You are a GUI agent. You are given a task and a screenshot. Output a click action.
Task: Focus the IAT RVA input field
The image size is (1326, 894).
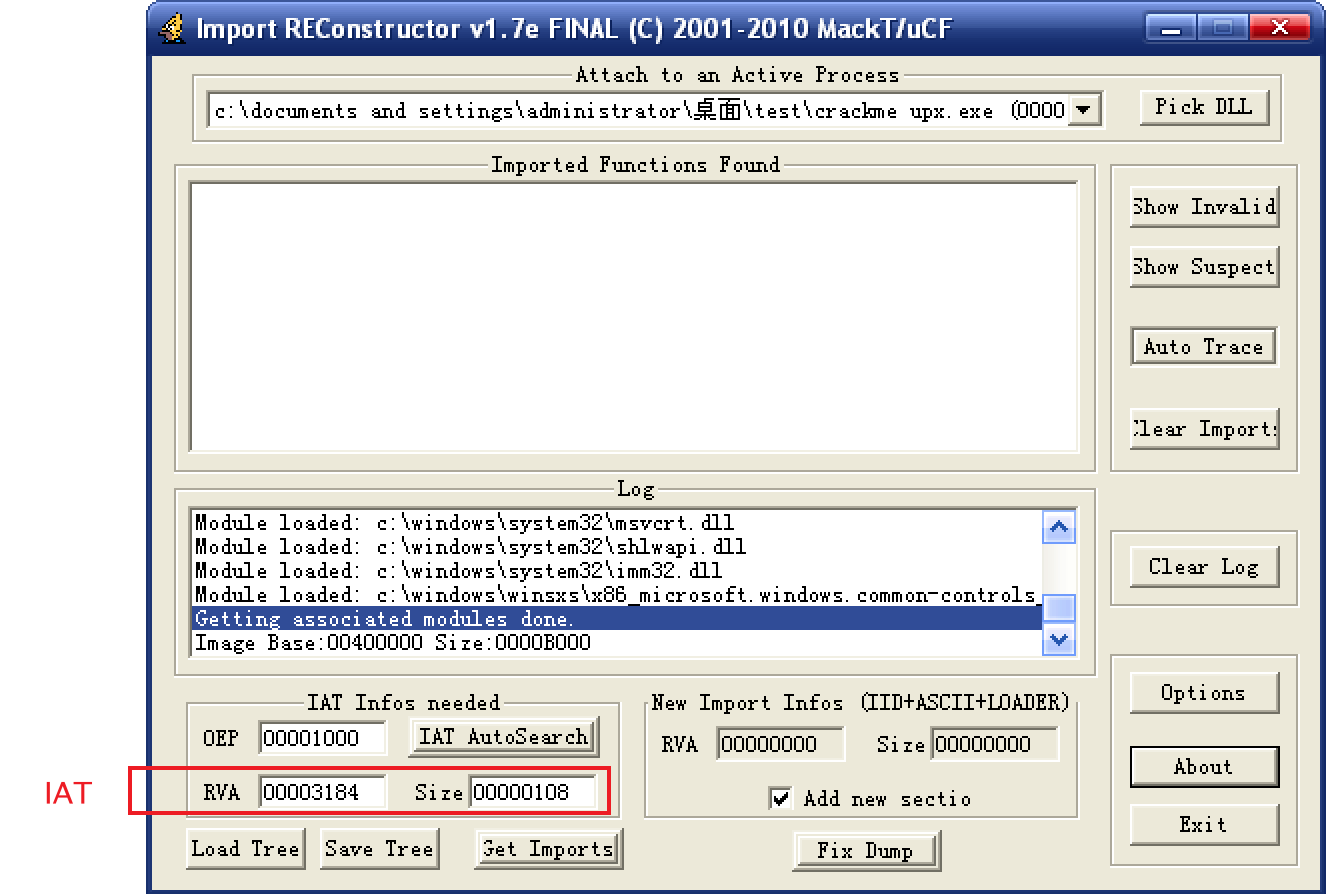click(x=322, y=793)
